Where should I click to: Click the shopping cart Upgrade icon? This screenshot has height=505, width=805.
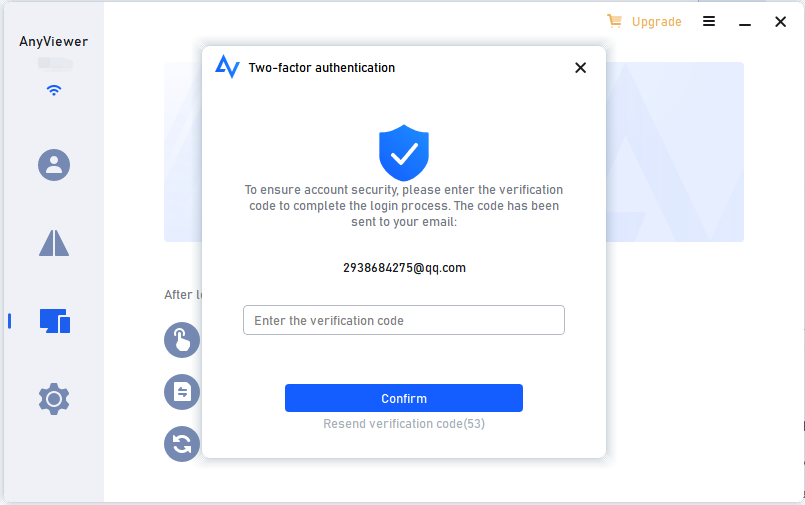click(614, 21)
